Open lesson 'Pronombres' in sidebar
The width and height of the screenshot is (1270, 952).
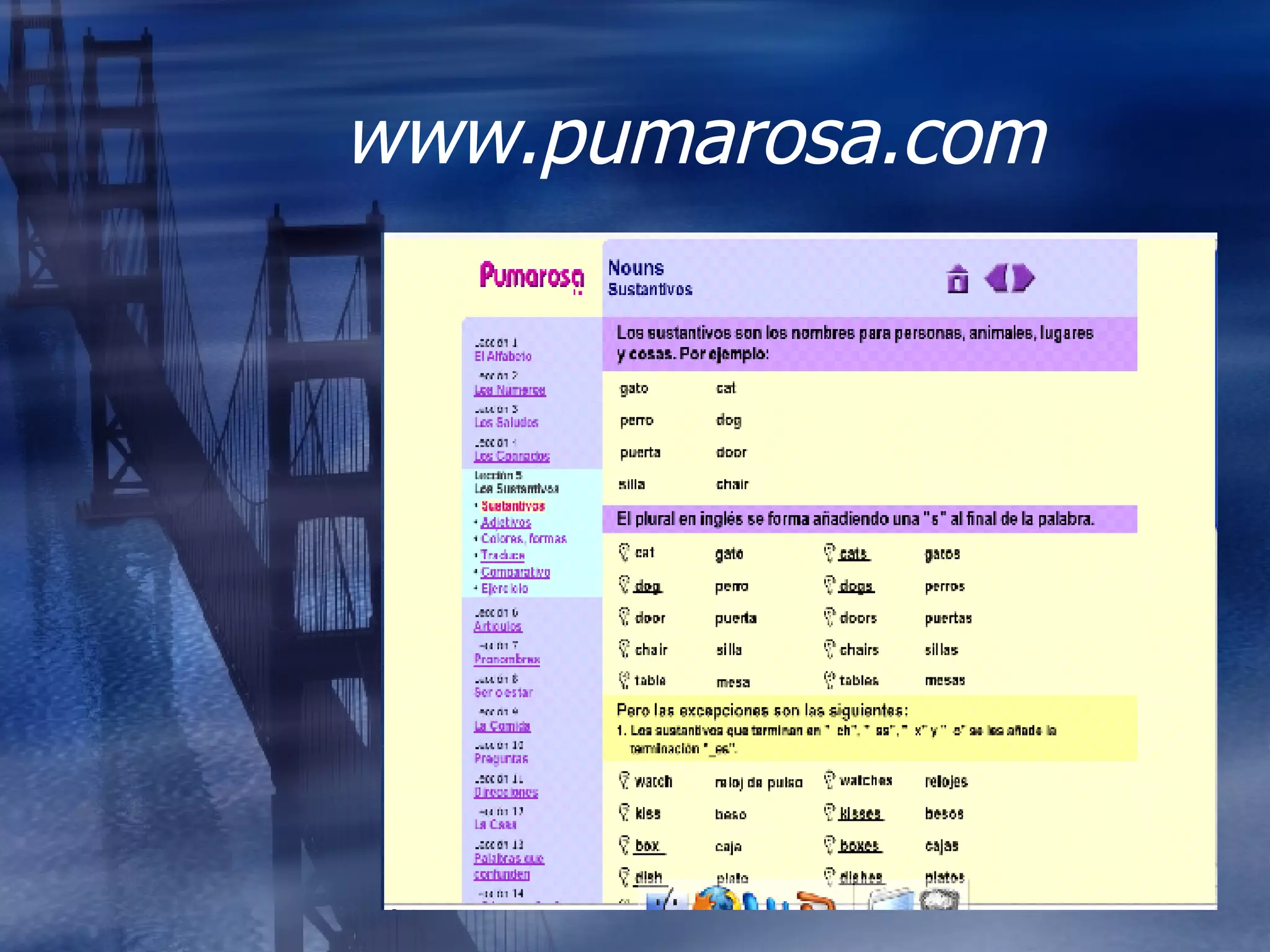507,659
